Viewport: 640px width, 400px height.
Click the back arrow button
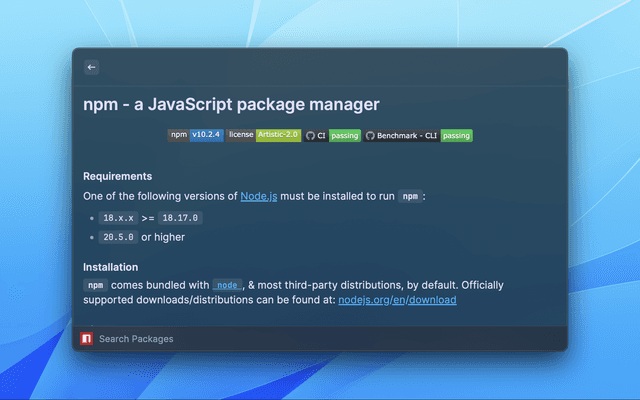[x=91, y=67]
